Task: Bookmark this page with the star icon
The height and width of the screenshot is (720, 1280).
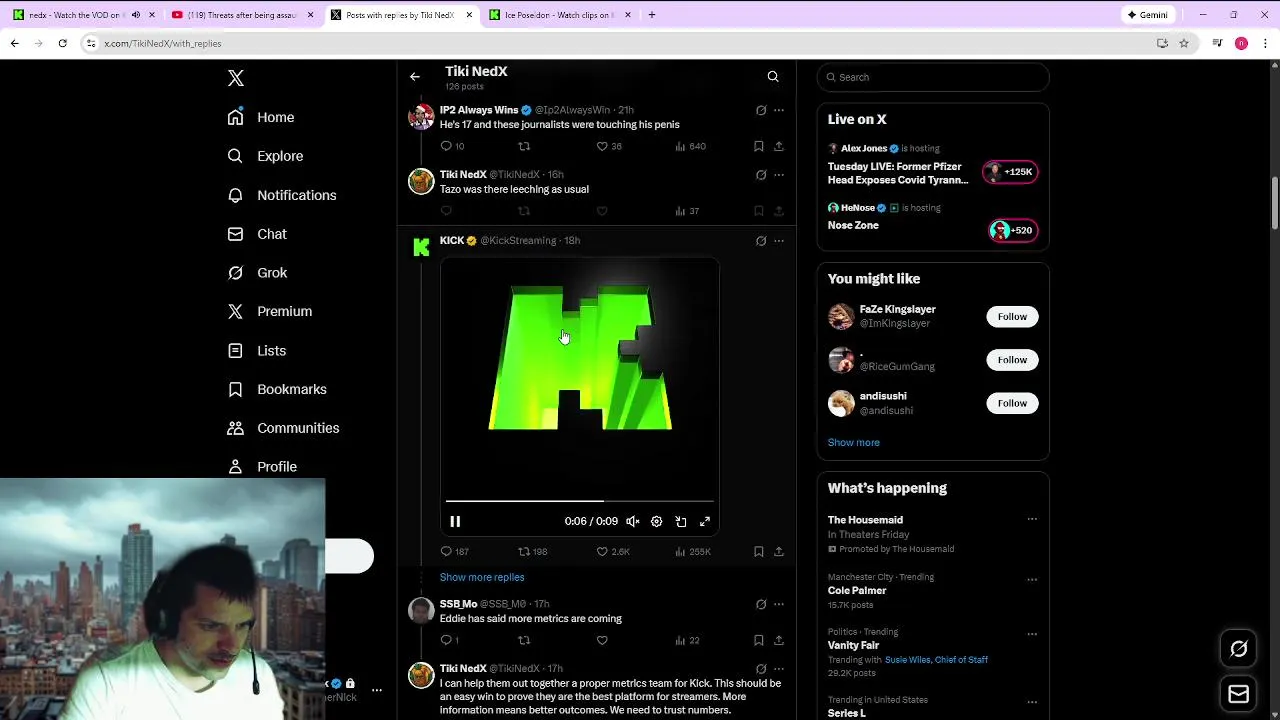Action: click(x=1184, y=43)
